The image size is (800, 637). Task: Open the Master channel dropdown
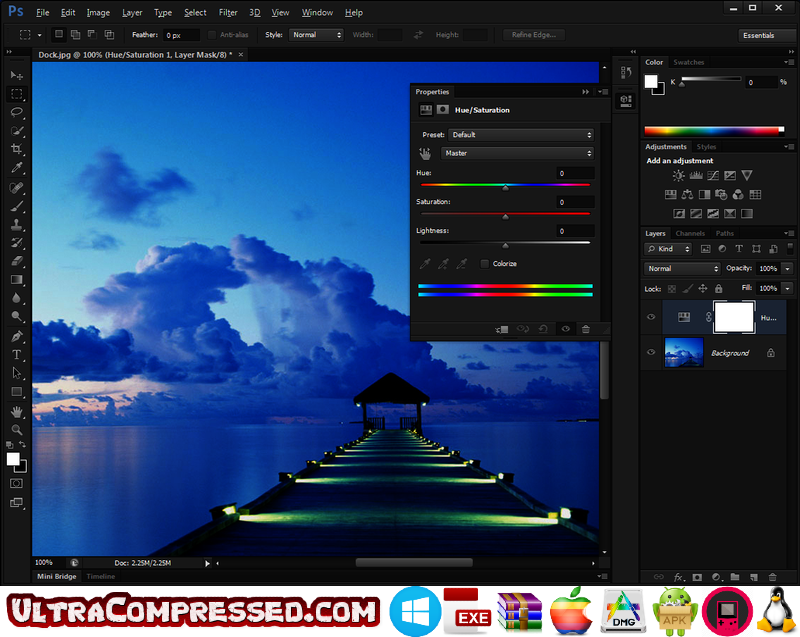coord(517,153)
